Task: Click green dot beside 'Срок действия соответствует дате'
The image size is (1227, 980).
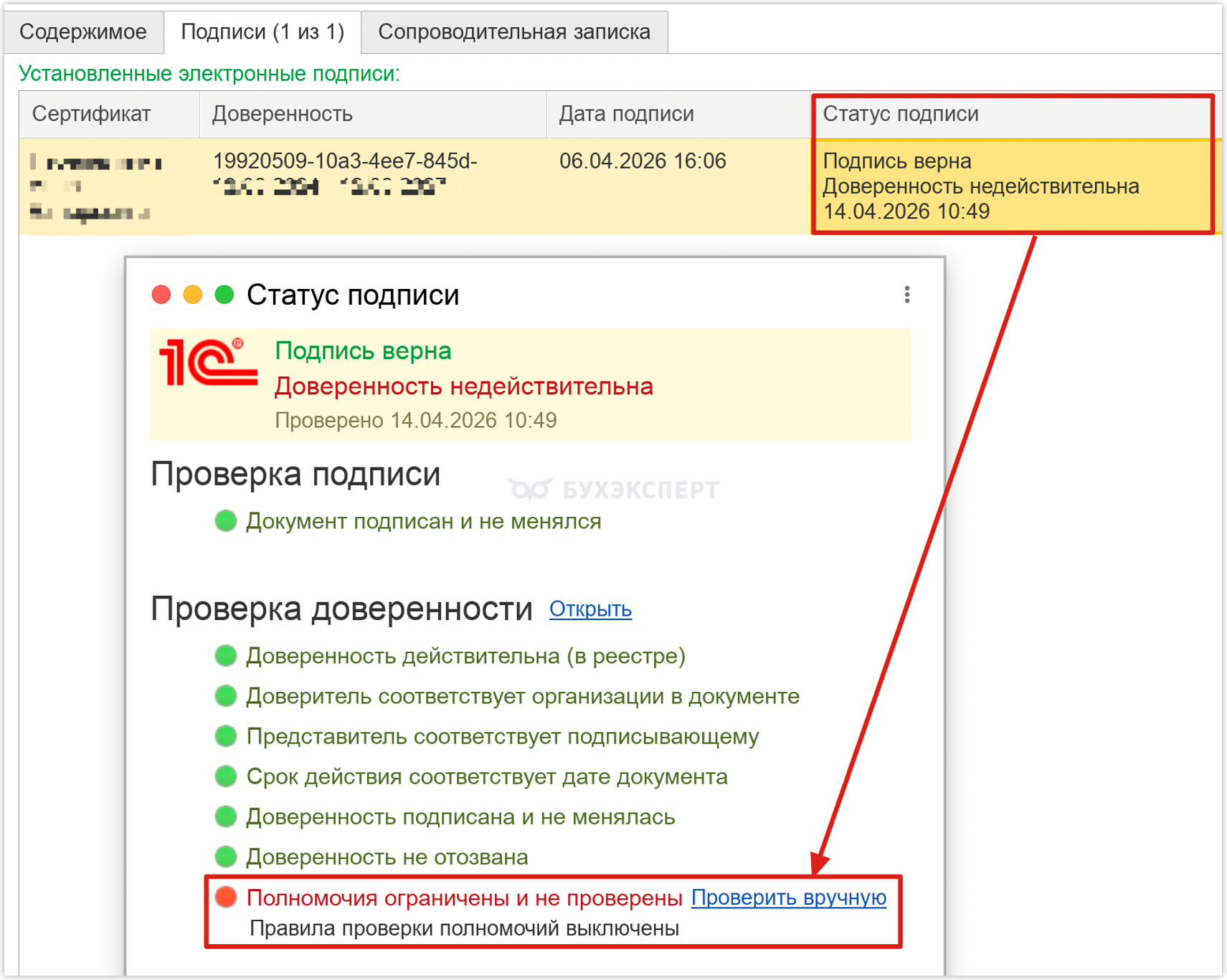Action: click(x=226, y=776)
